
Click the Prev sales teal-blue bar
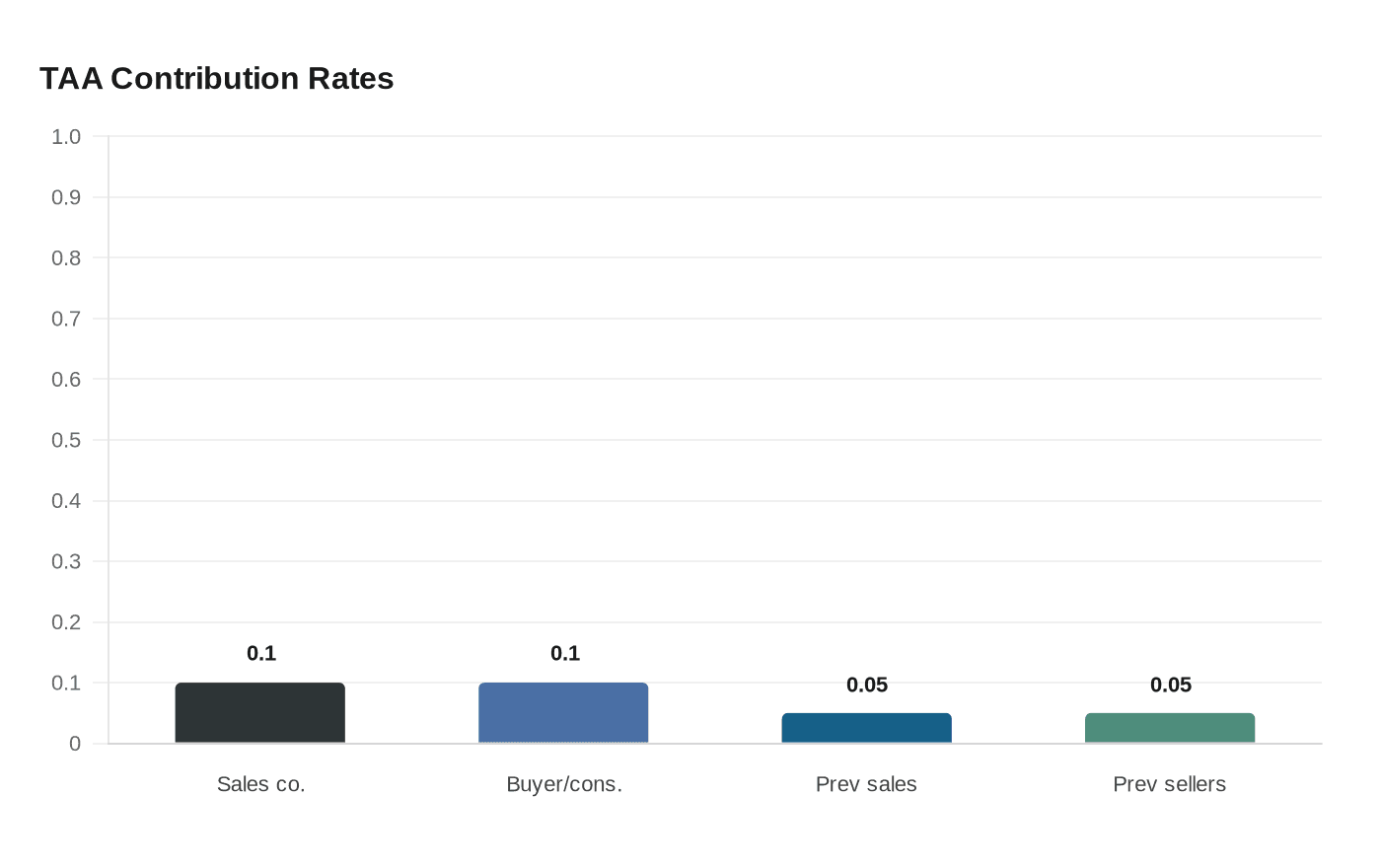867,728
